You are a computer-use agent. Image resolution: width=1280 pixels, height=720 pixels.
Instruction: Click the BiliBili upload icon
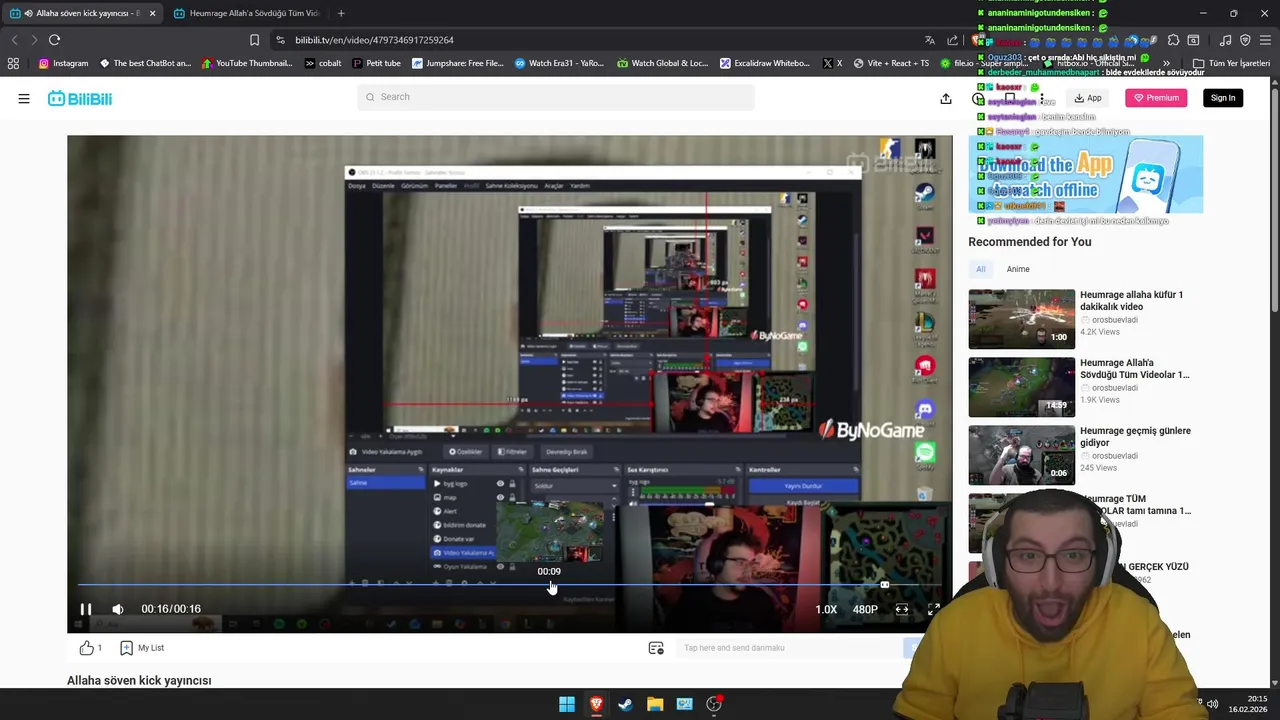click(946, 98)
